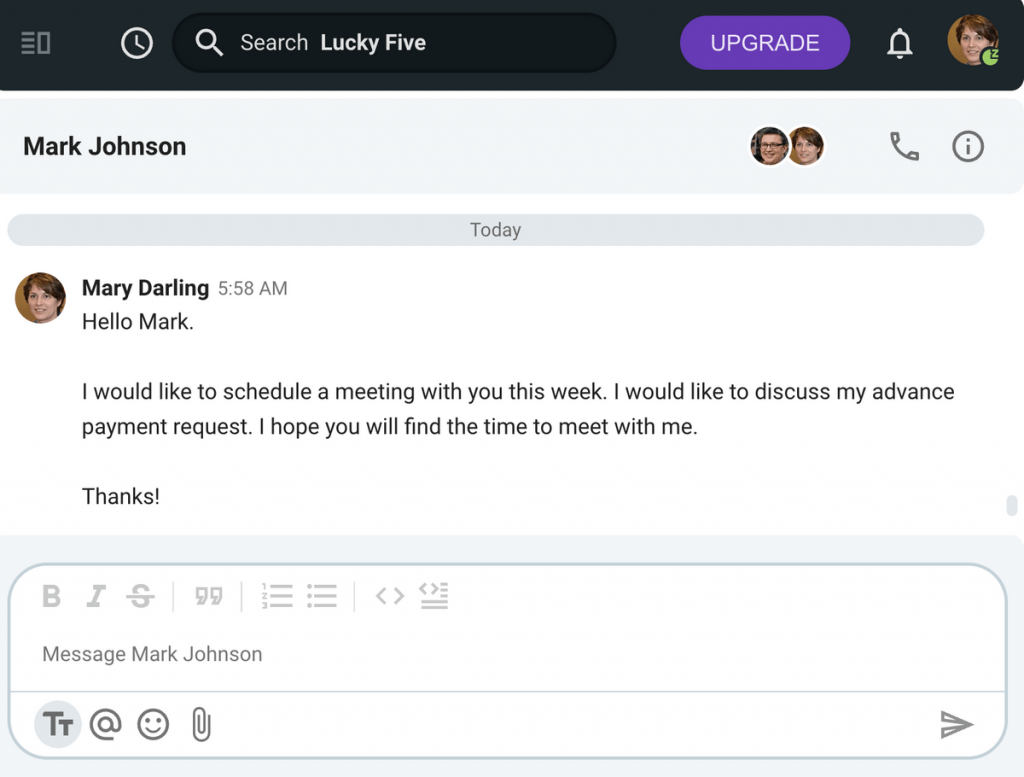Insert inline code formatting

pyautogui.click(x=389, y=597)
